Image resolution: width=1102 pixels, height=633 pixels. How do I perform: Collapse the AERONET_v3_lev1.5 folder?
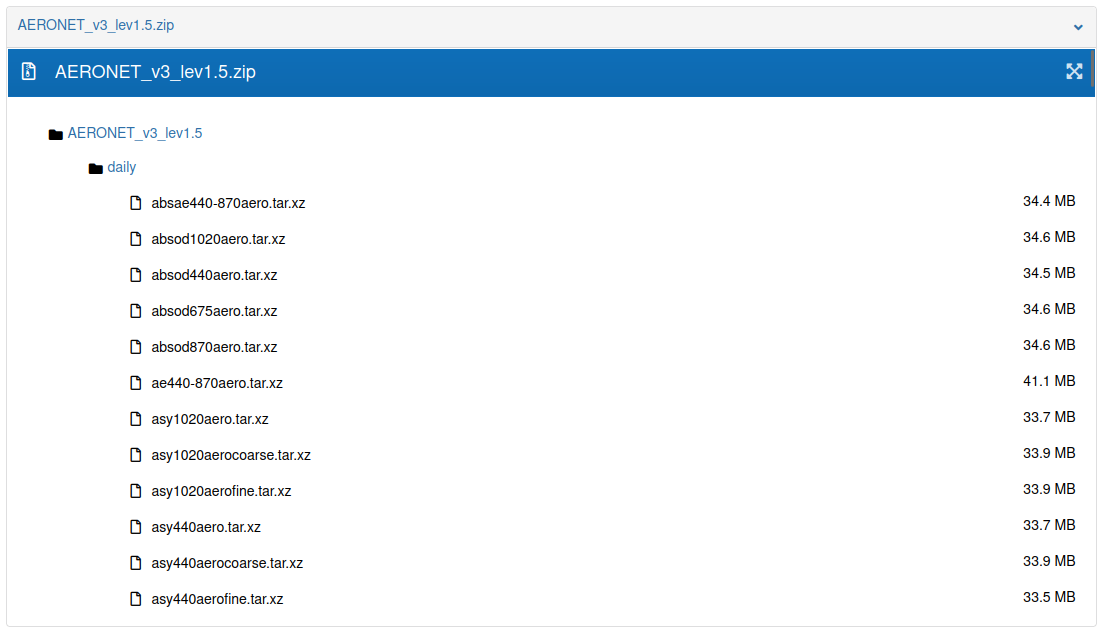tap(135, 133)
